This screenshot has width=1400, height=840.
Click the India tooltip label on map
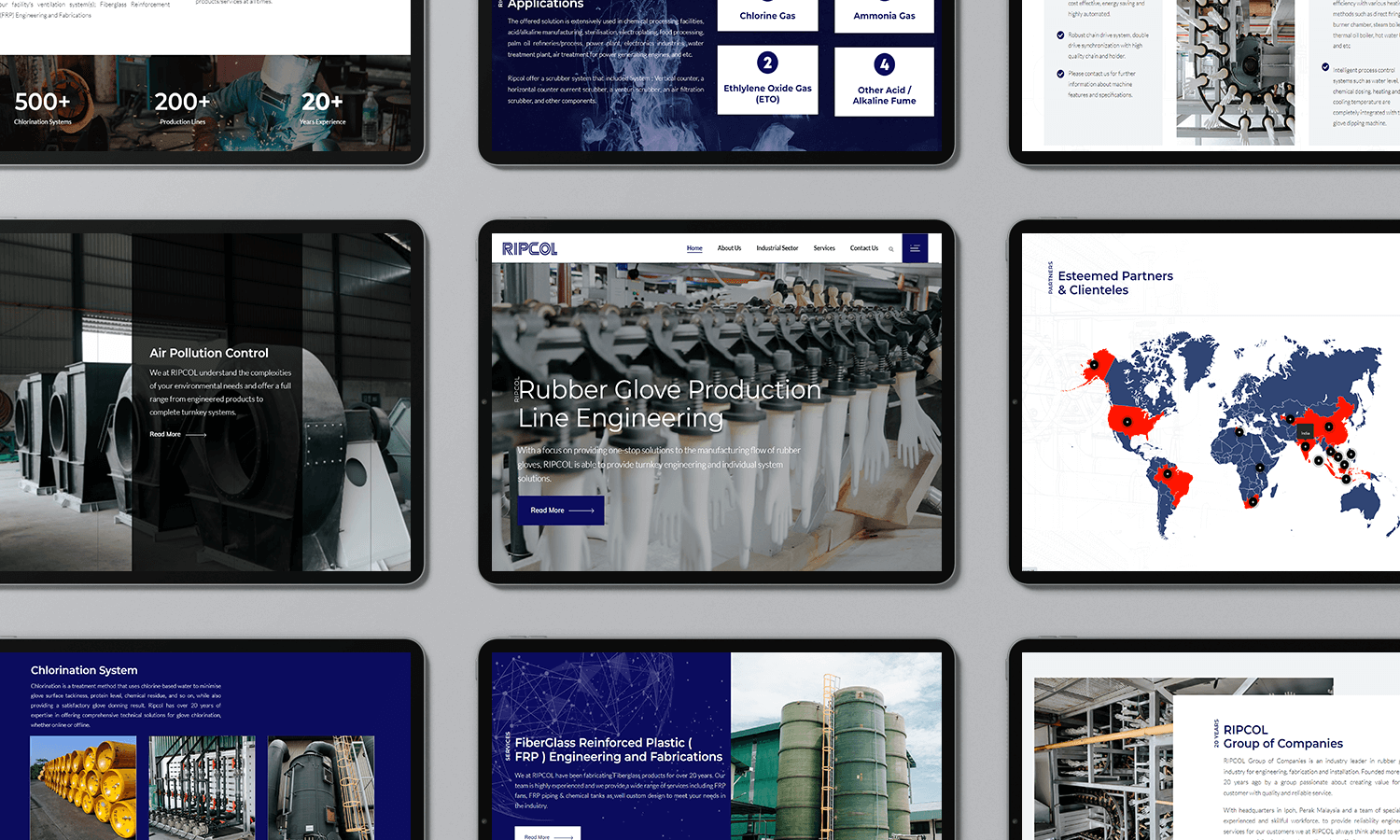(1306, 433)
